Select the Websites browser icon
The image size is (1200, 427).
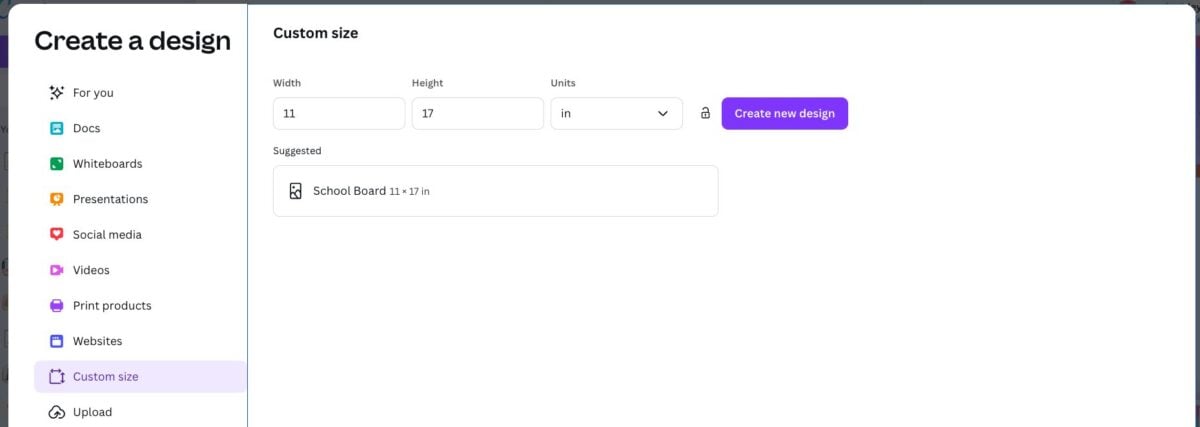pos(57,341)
